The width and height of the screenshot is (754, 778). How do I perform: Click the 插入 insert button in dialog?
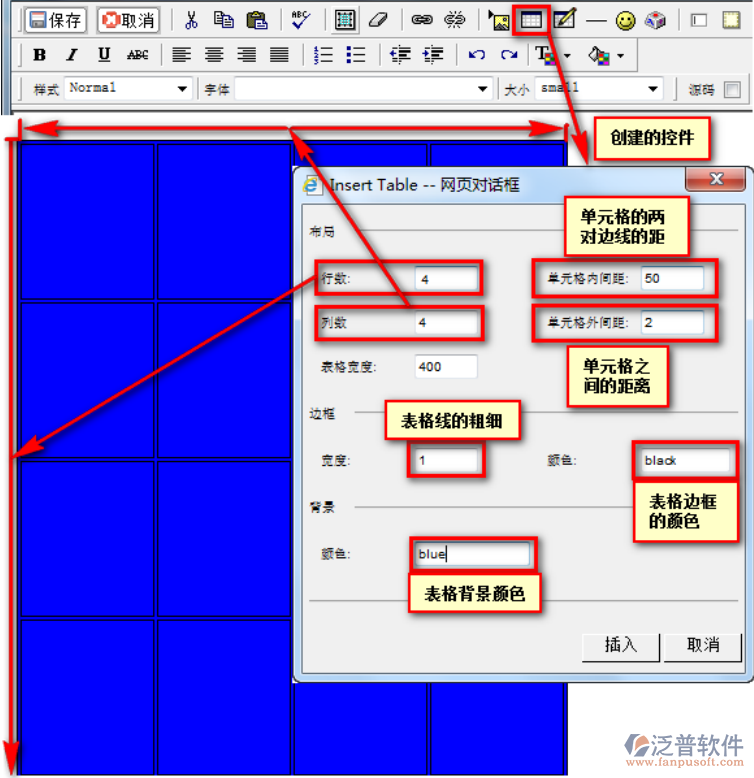coord(621,647)
